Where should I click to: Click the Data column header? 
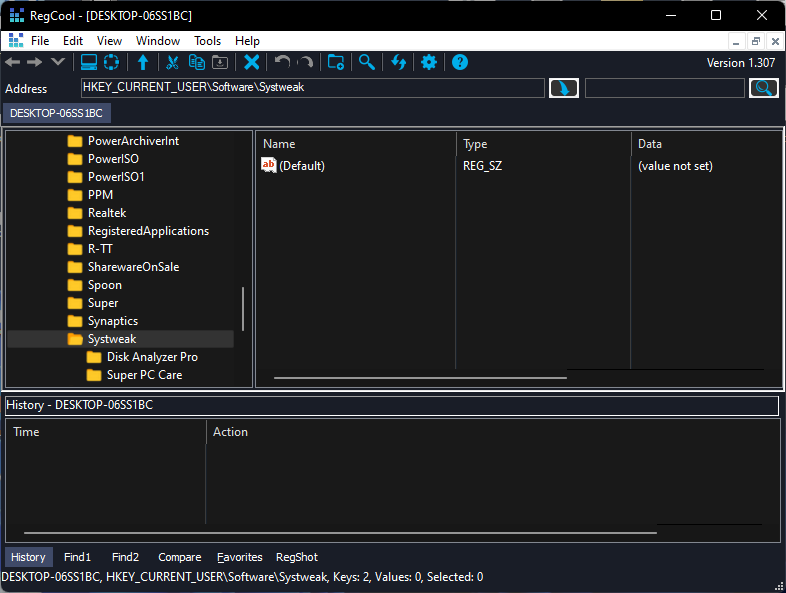[706, 144]
